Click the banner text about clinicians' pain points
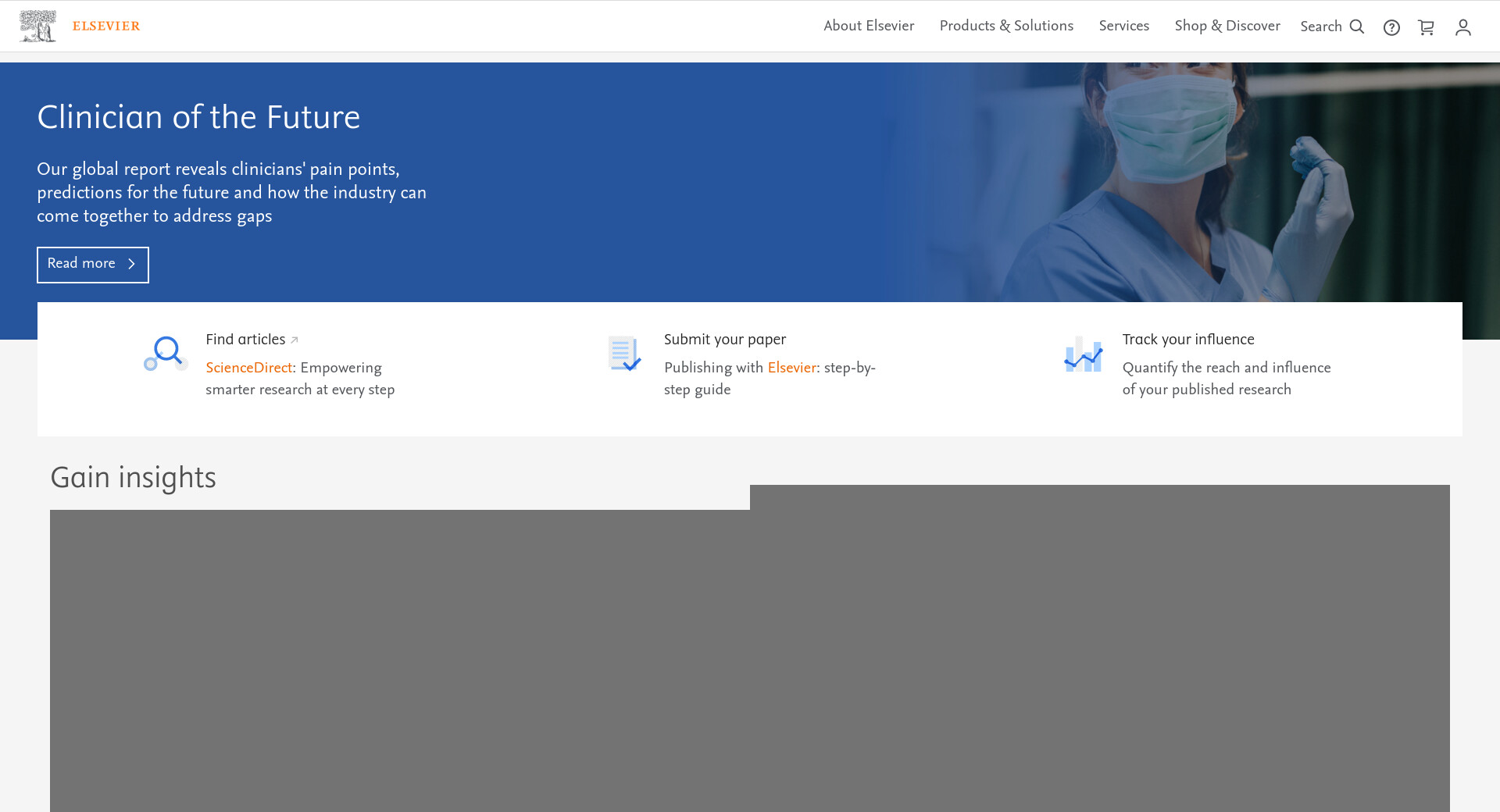Image resolution: width=1500 pixels, height=812 pixels. [232, 192]
